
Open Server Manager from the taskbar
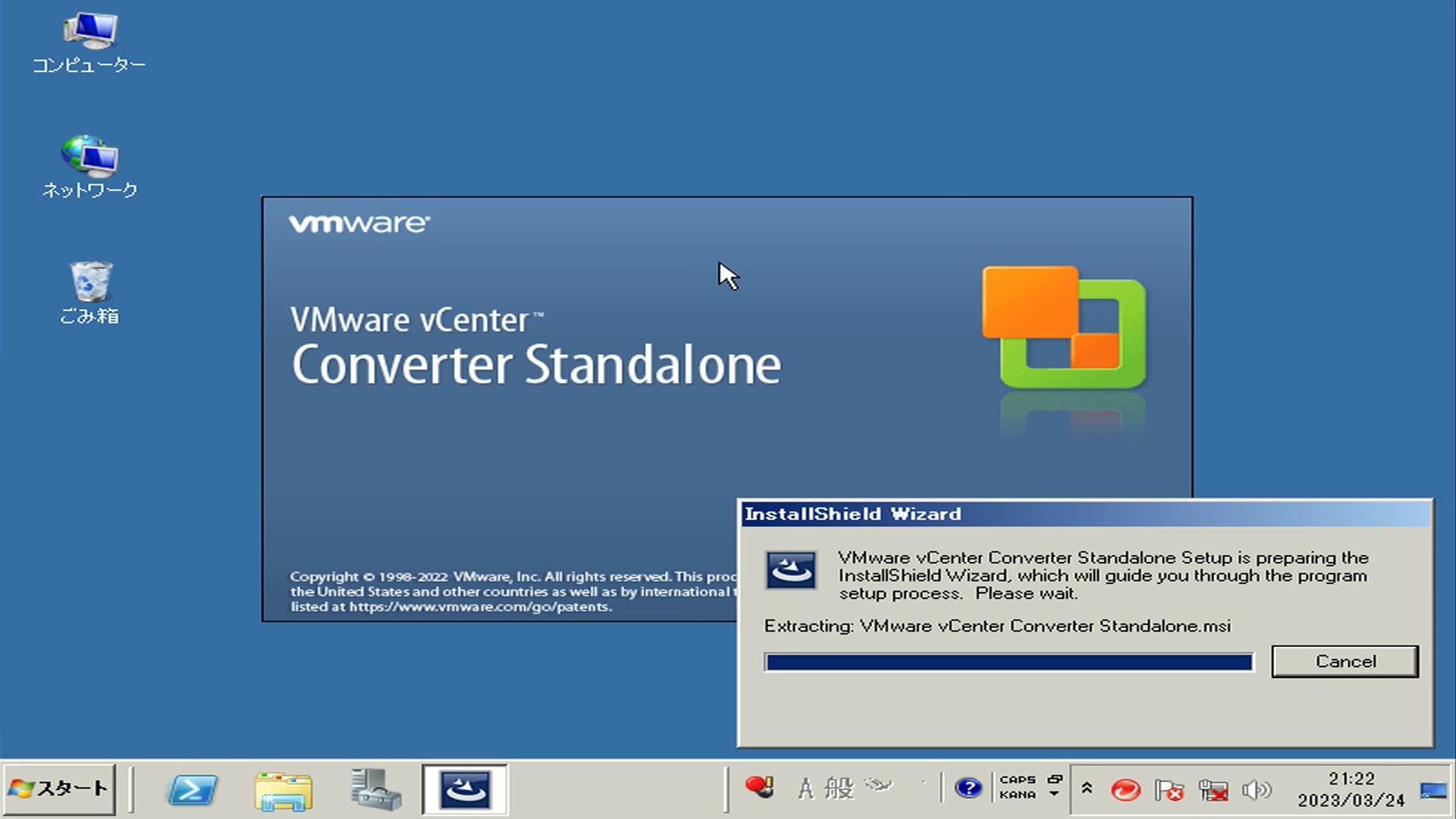(375, 789)
